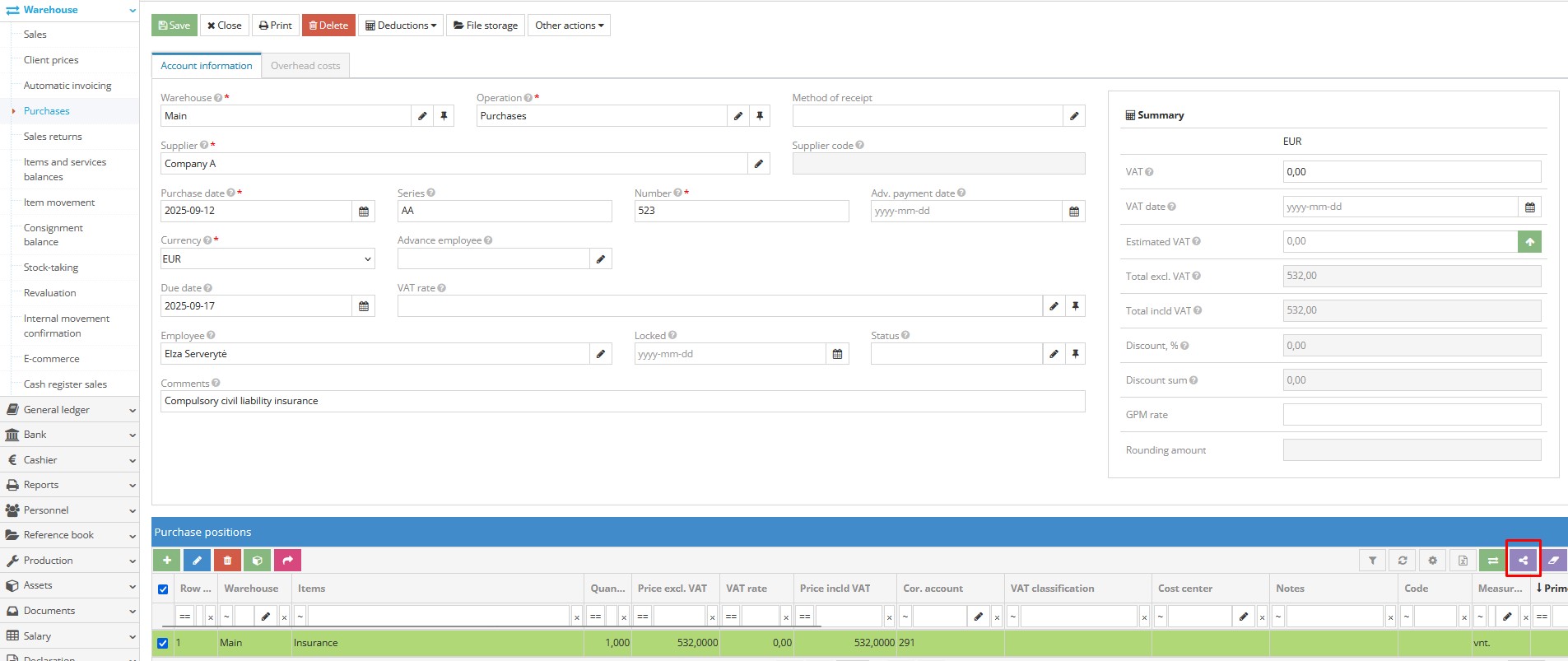The width and height of the screenshot is (1568, 661).
Task: Open the Currency dropdown
Action: pyautogui.click(x=267, y=259)
